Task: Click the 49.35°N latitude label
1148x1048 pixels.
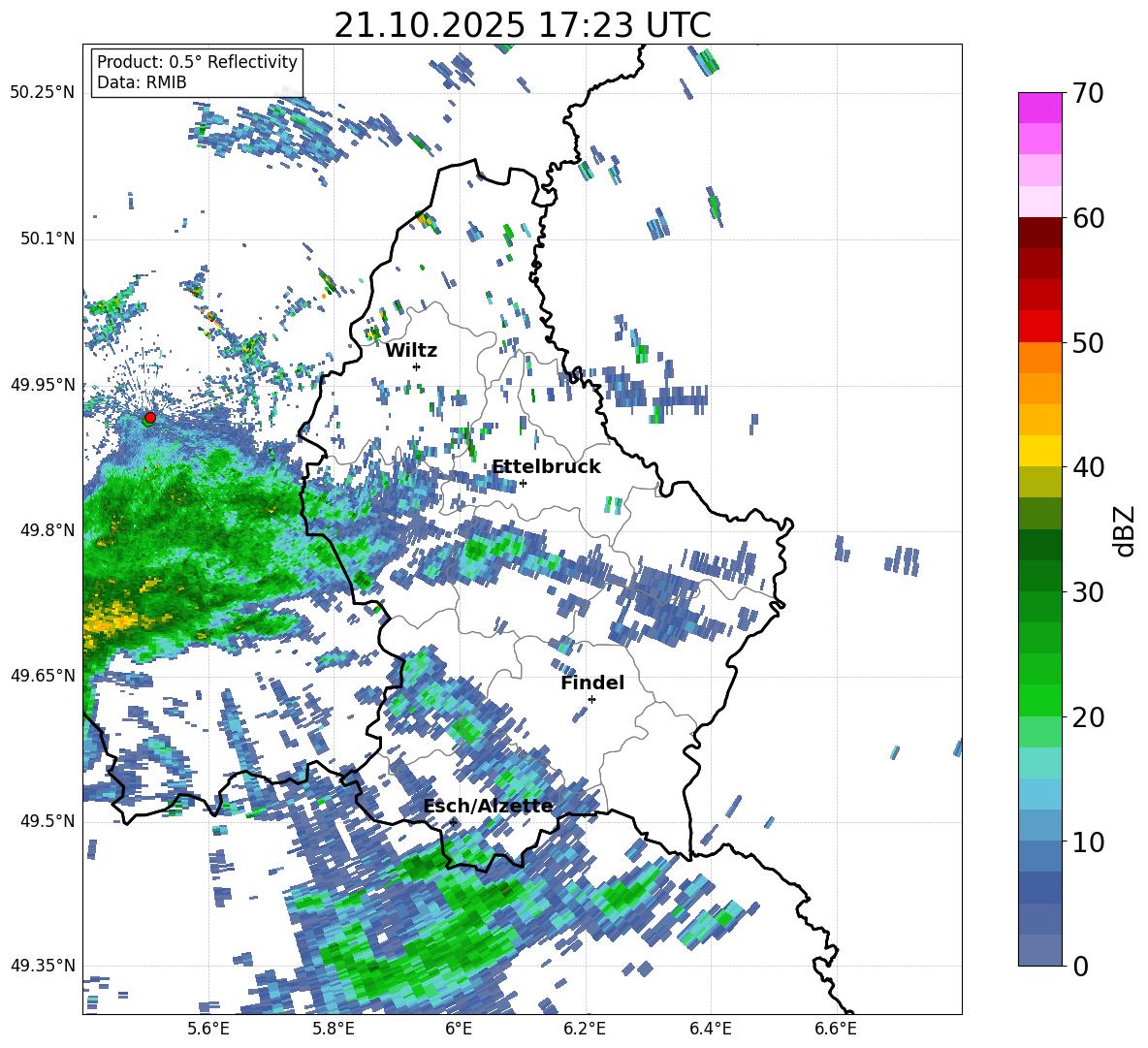Action: 43,966
